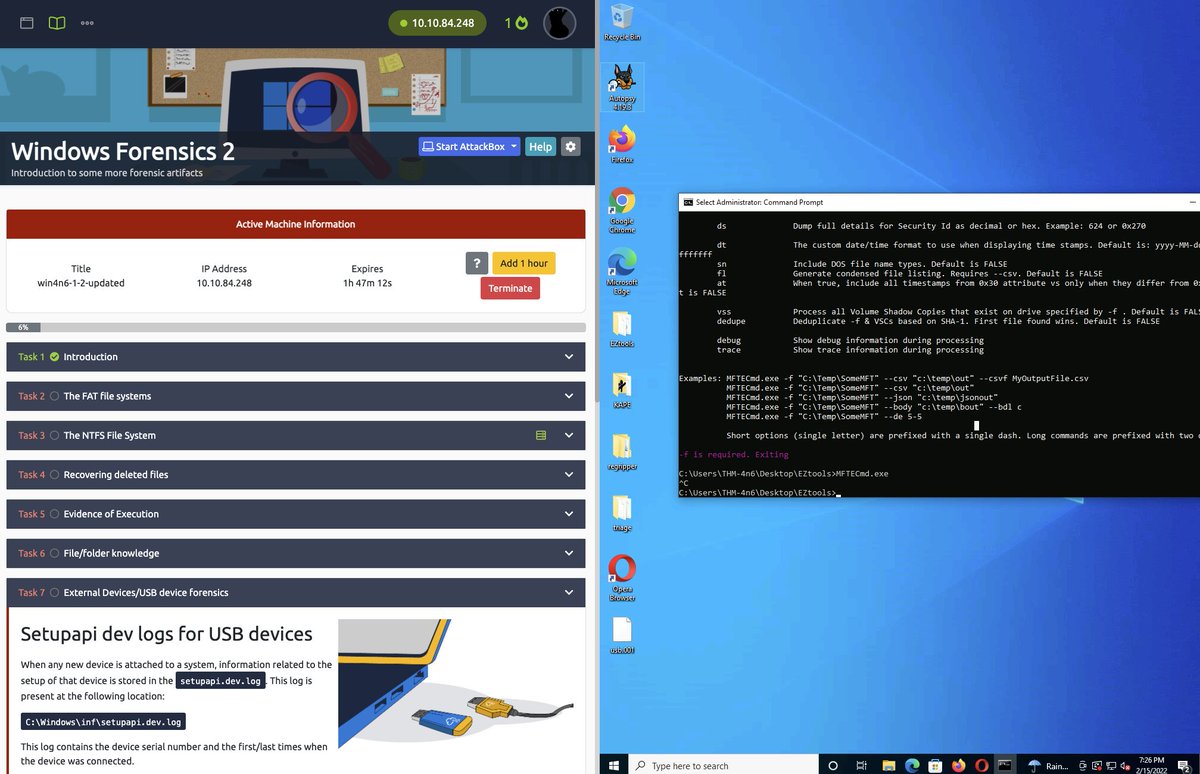Screen dimensions: 1200x774
Task: Toggle Task 4 completion circle
Action: click(55, 474)
